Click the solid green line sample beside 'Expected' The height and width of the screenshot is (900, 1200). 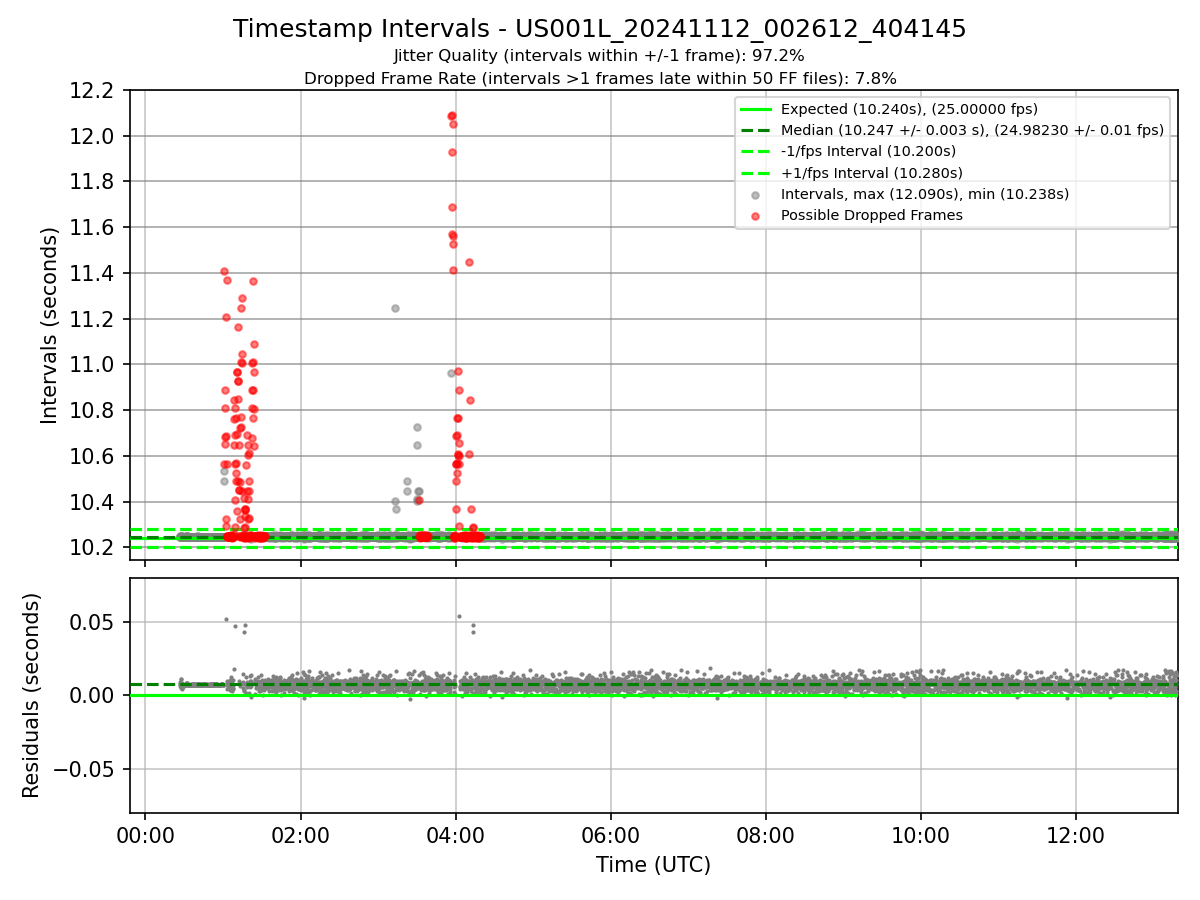(x=756, y=110)
